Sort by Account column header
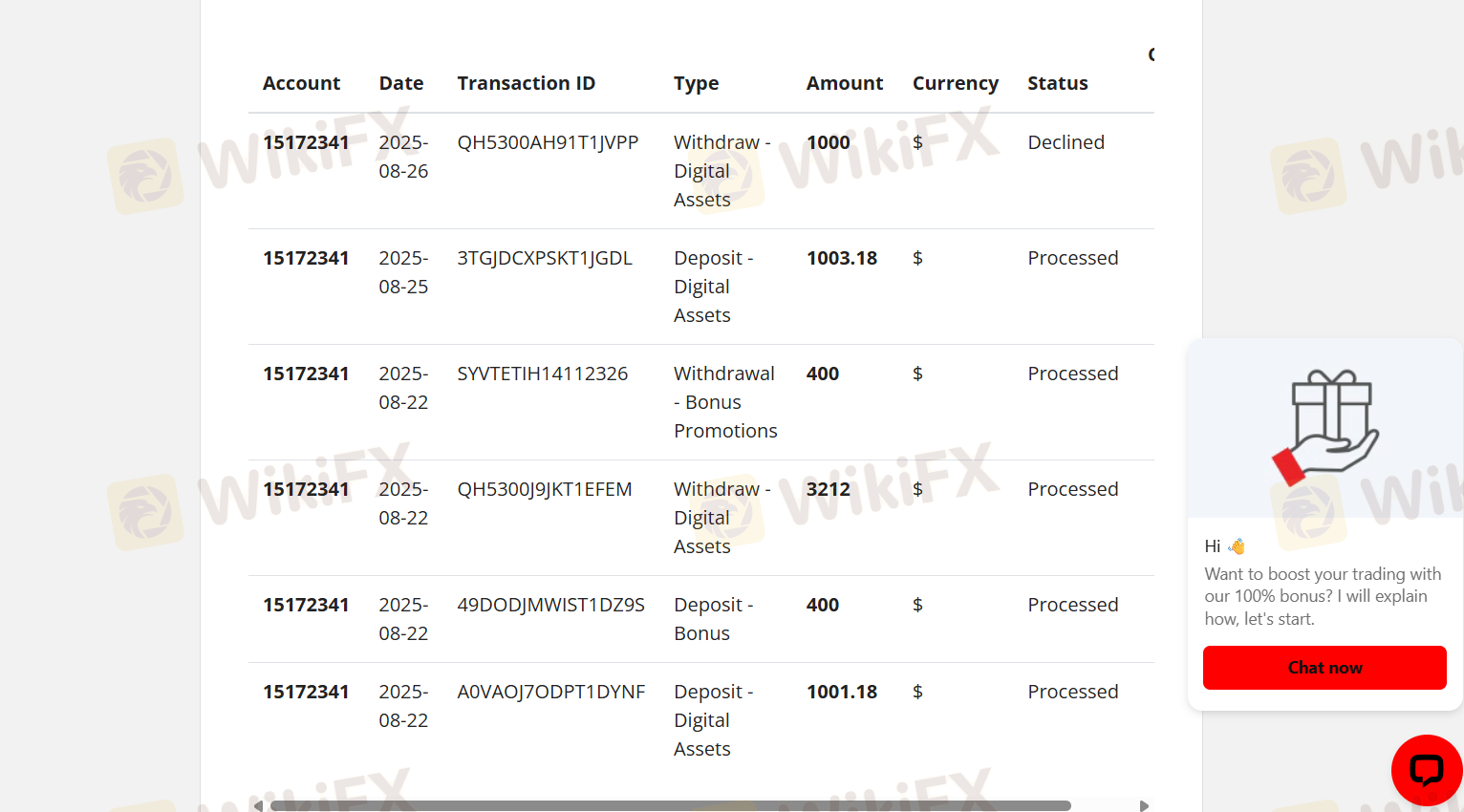1464x812 pixels. click(301, 83)
